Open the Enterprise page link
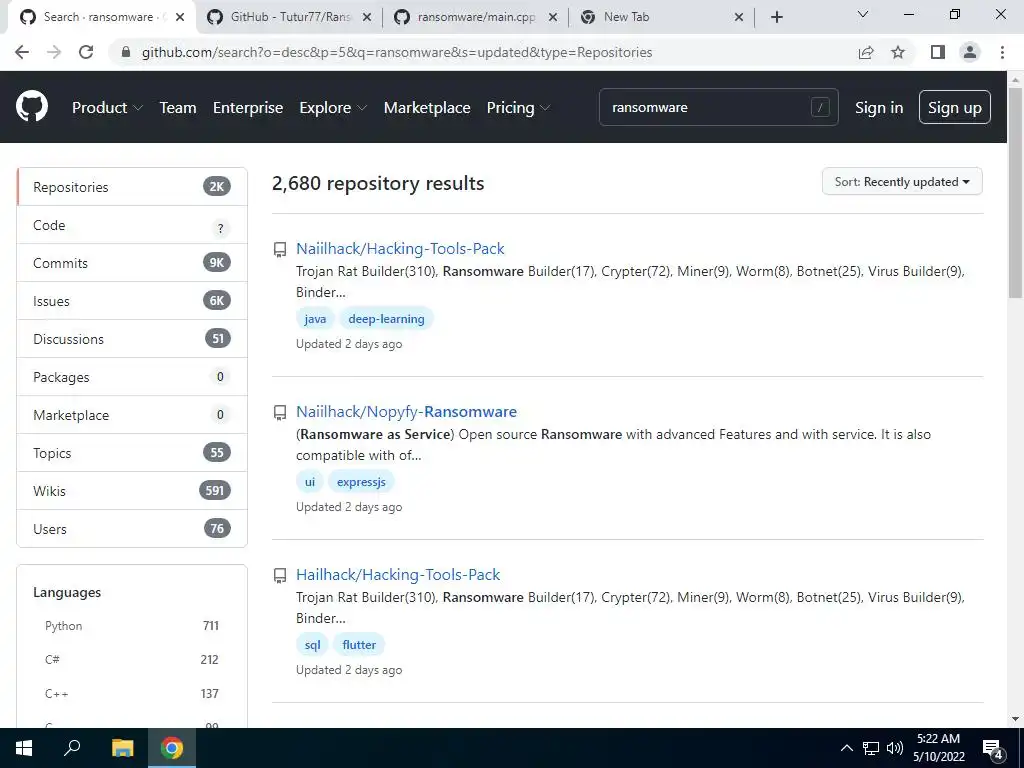Viewport: 1024px width, 768px height. pyautogui.click(x=248, y=108)
